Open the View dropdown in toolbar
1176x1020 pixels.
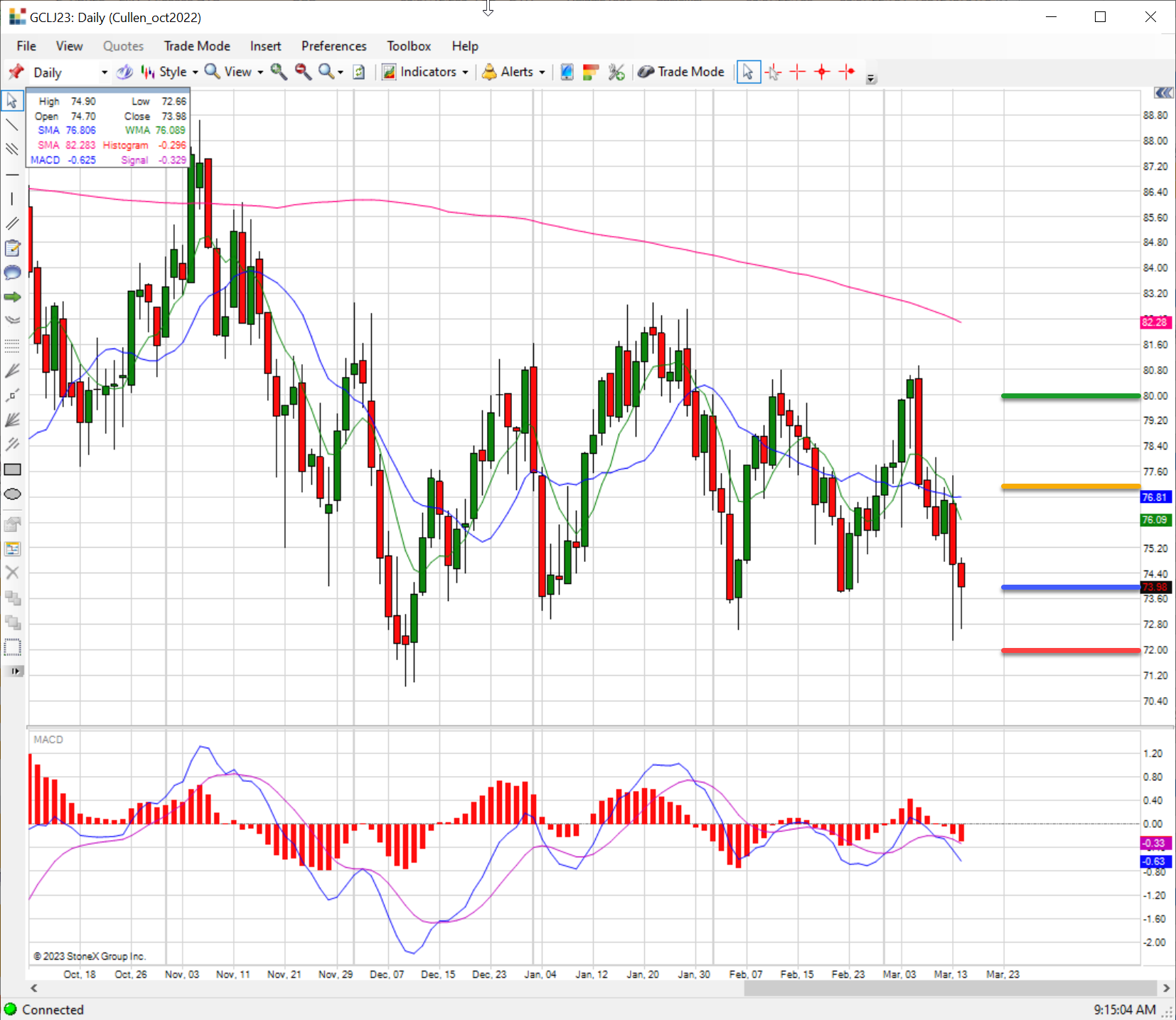point(234,72)
